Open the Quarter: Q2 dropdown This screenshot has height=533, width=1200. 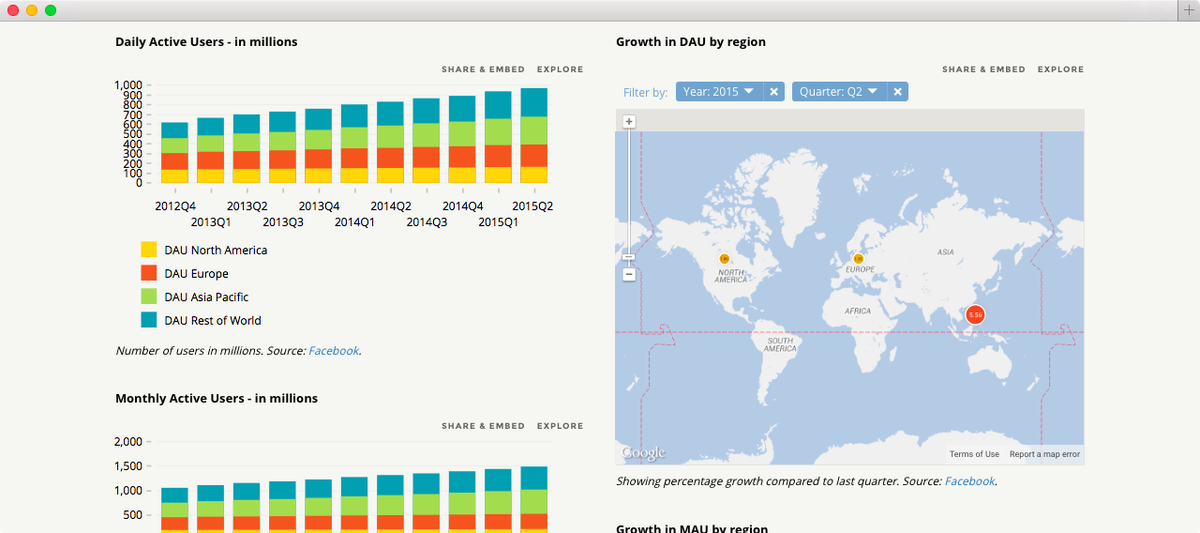point(840,92)
